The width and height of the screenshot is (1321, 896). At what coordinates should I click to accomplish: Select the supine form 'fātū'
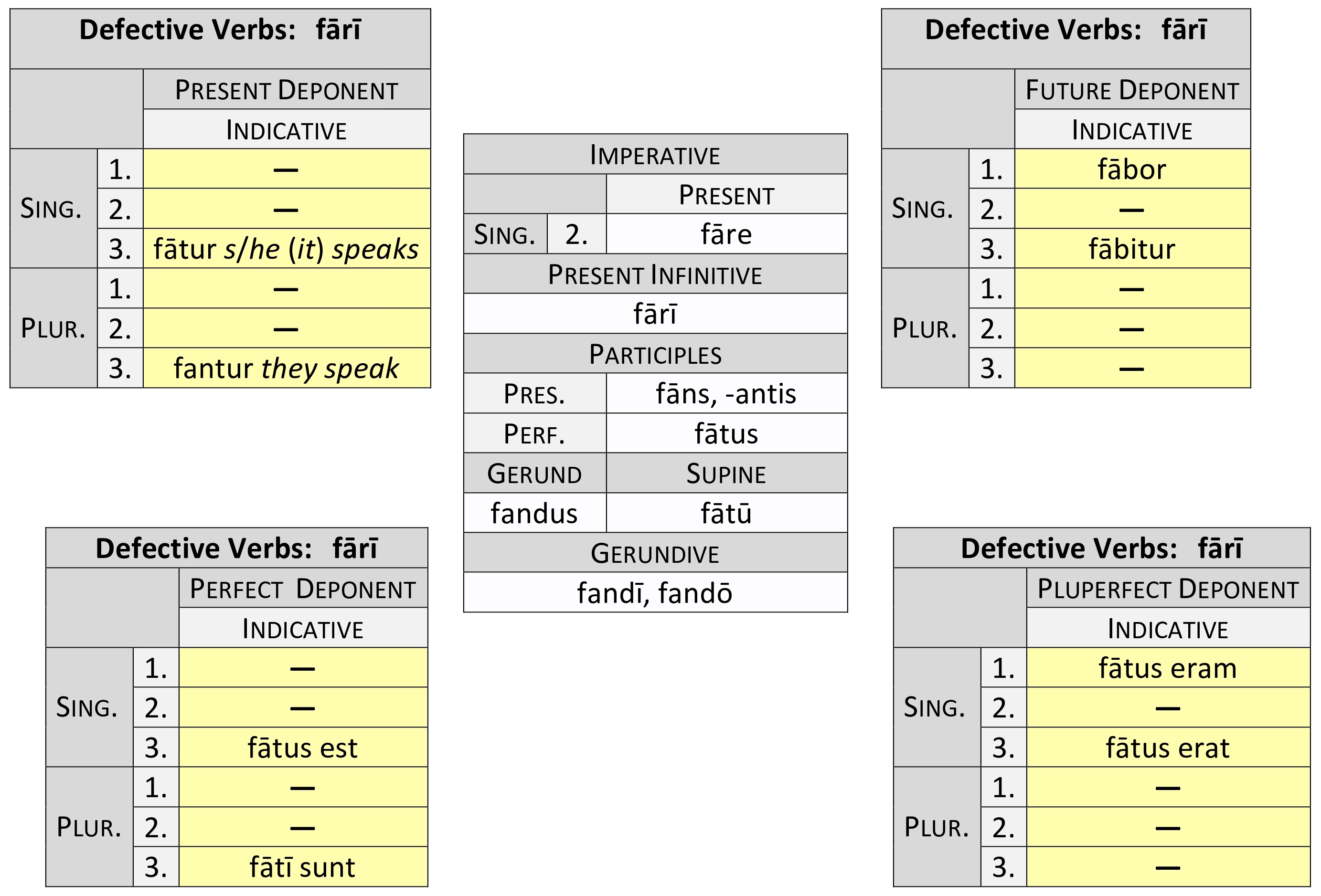726,513
